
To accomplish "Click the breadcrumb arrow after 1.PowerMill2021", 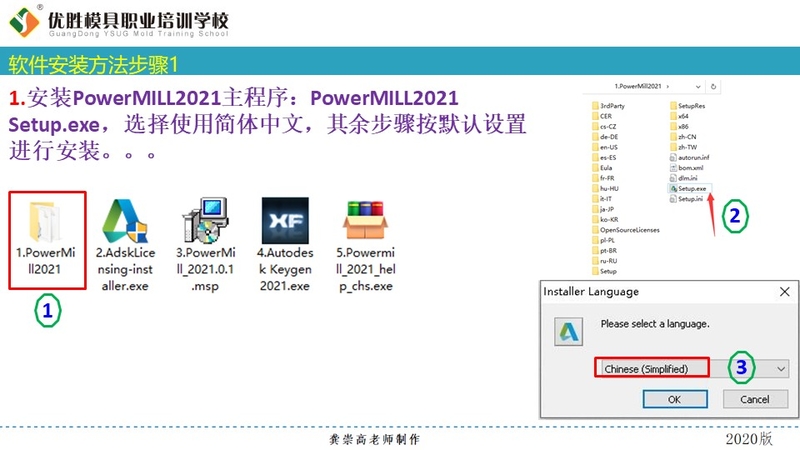I will tap(667, 88).
